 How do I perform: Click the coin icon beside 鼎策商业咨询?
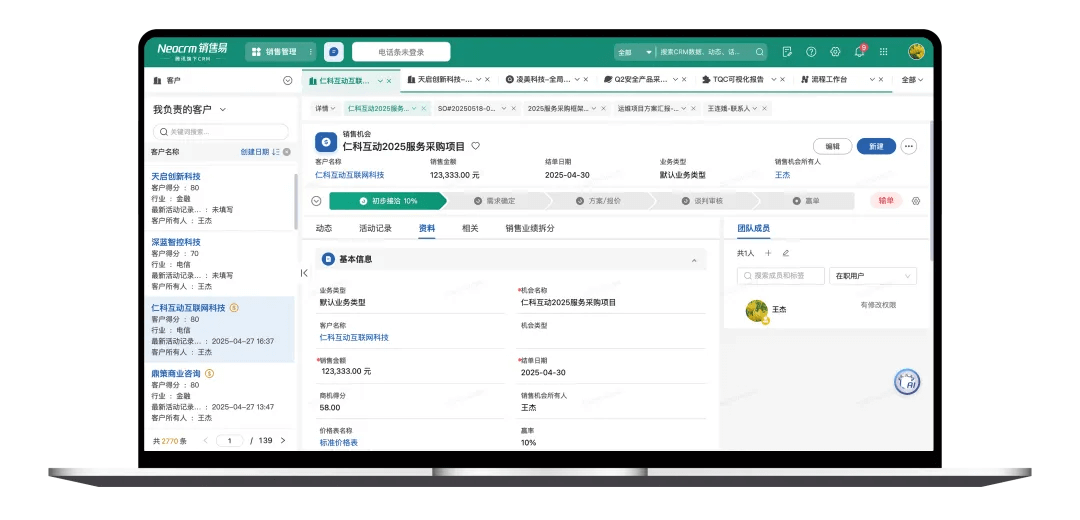[209, 373]
